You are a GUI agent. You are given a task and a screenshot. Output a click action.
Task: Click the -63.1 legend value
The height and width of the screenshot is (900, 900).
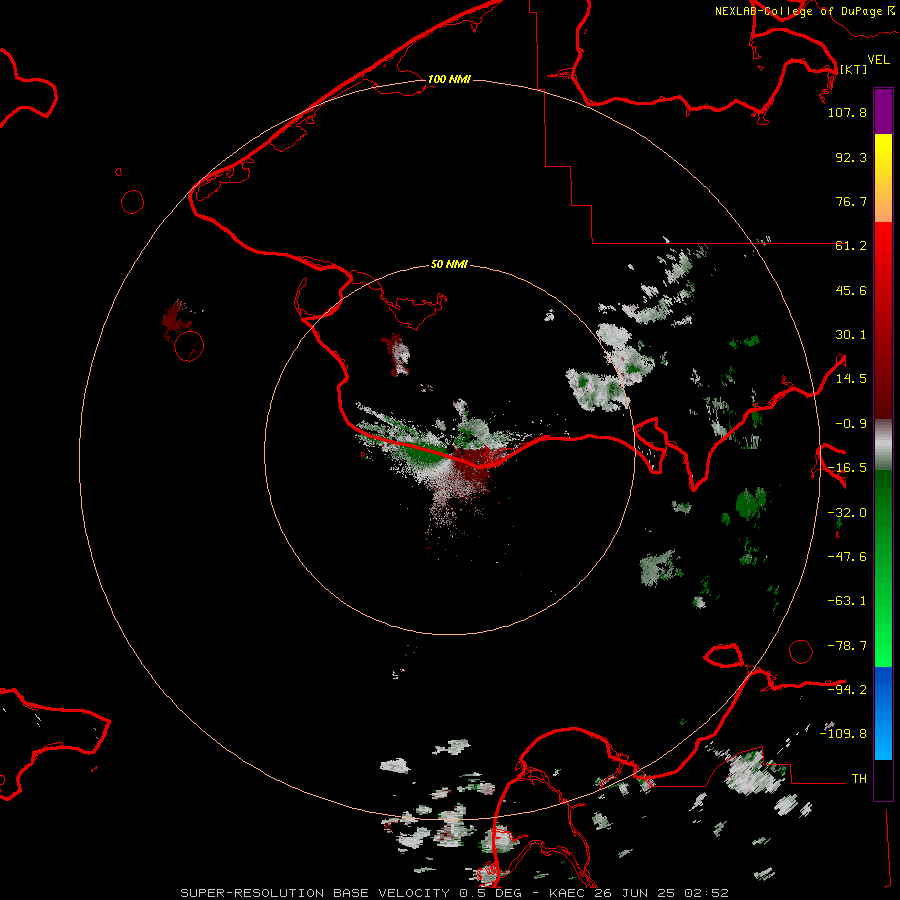847,601
